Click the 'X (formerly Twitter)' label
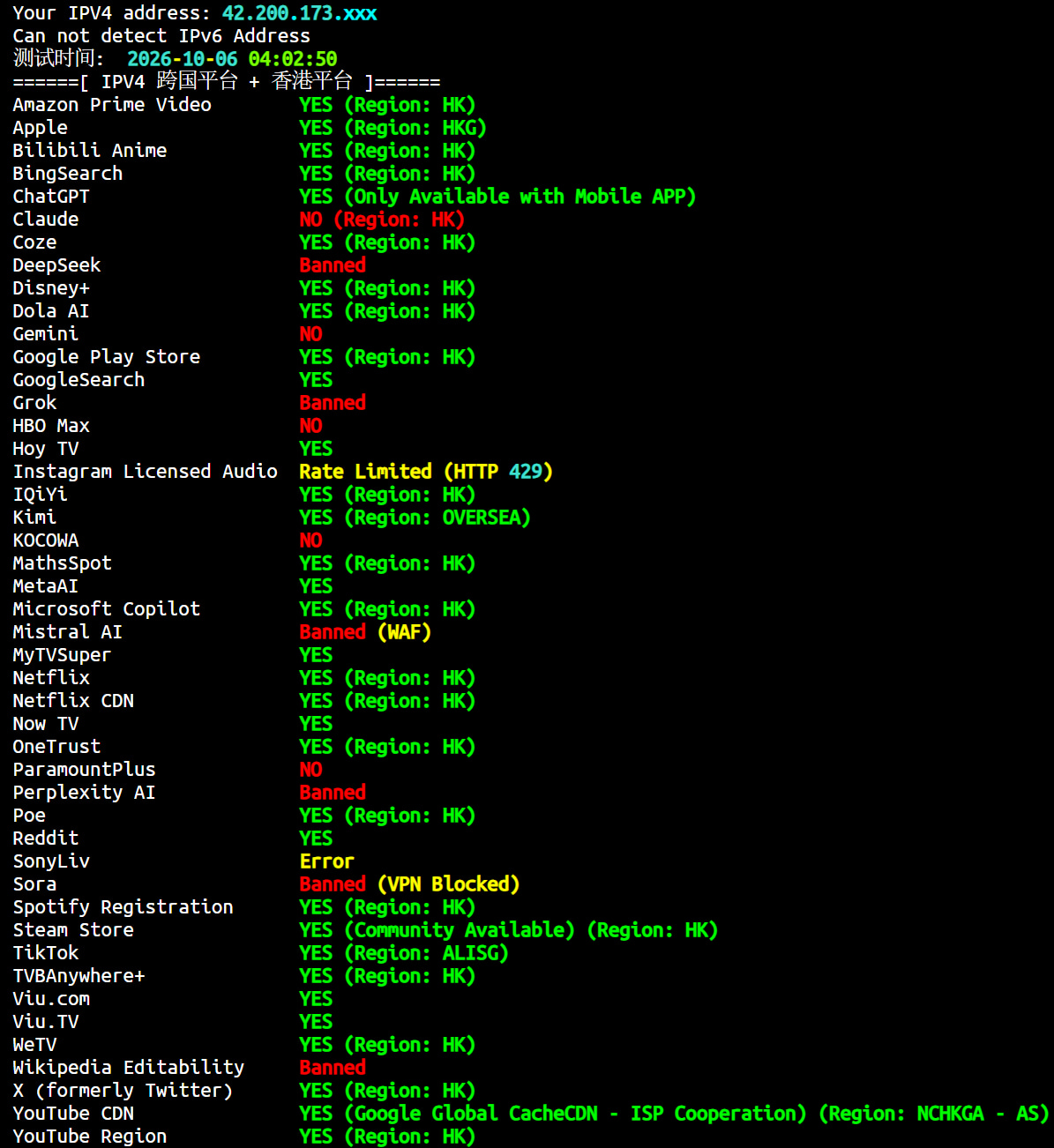This screenshot has height=1148, width=1054. (123, 1091)
